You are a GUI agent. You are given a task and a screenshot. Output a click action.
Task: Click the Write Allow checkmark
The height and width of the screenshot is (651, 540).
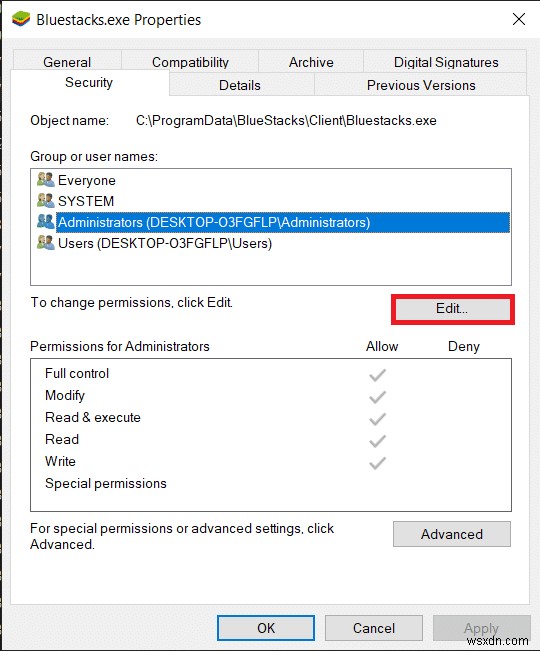[377, 463]
